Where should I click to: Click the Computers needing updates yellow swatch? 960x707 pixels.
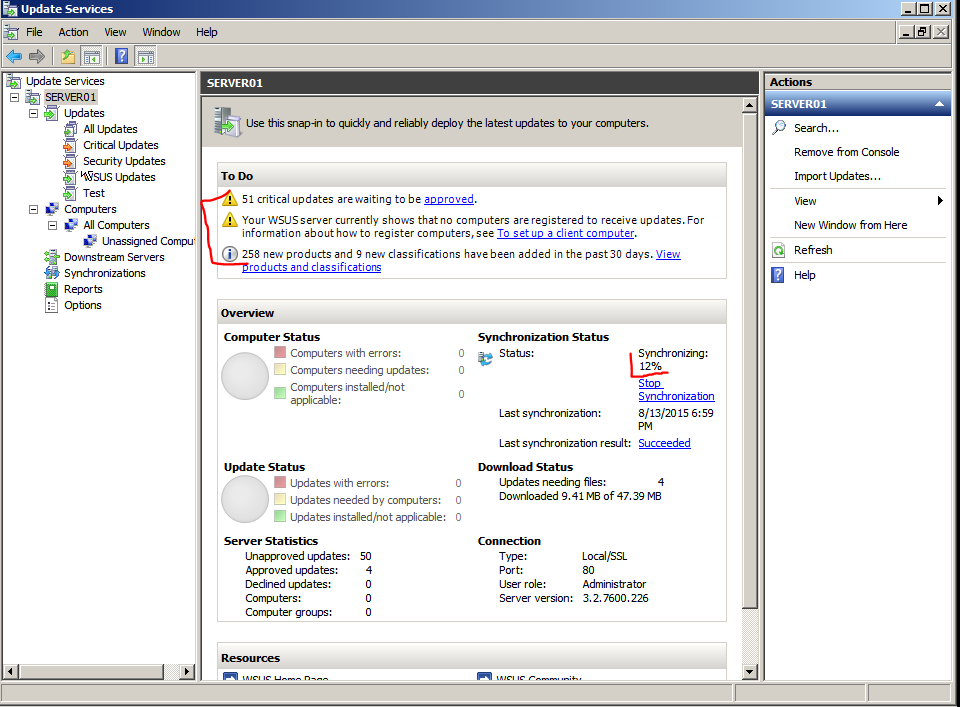[280, 369]
